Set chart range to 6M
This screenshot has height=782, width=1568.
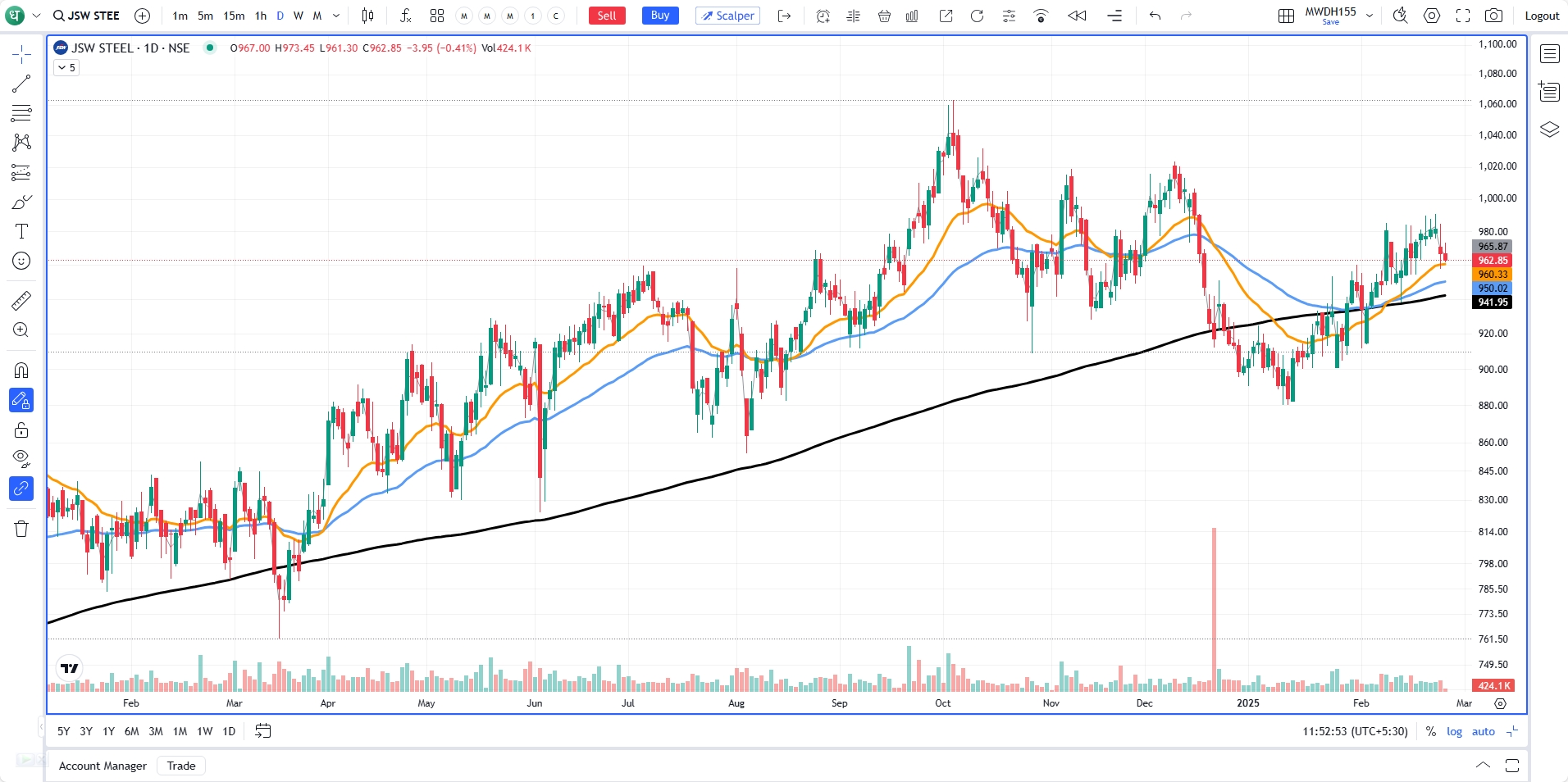(x=131, y=731)
